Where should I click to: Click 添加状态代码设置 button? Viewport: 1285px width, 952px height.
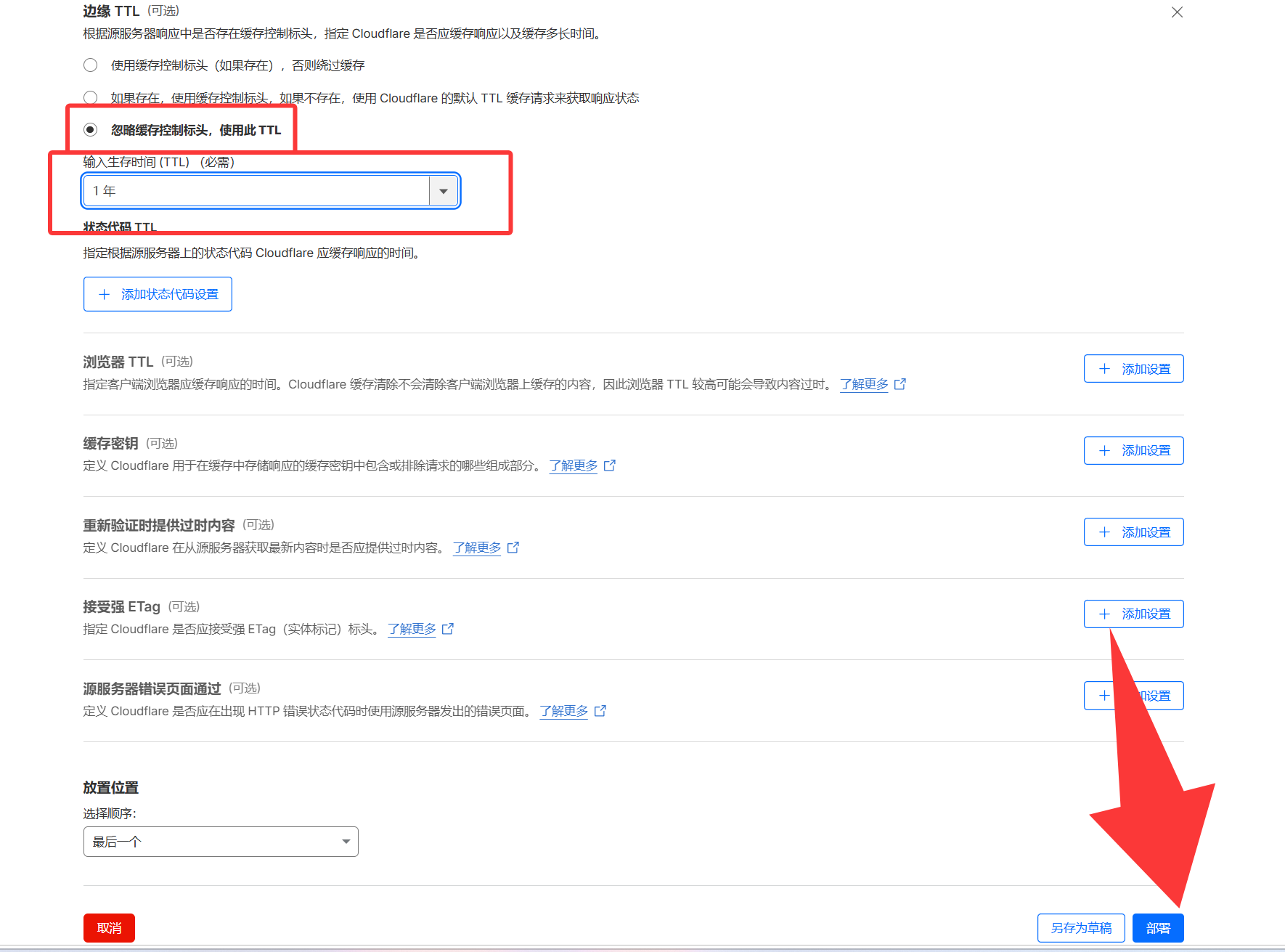pos(158,294)
